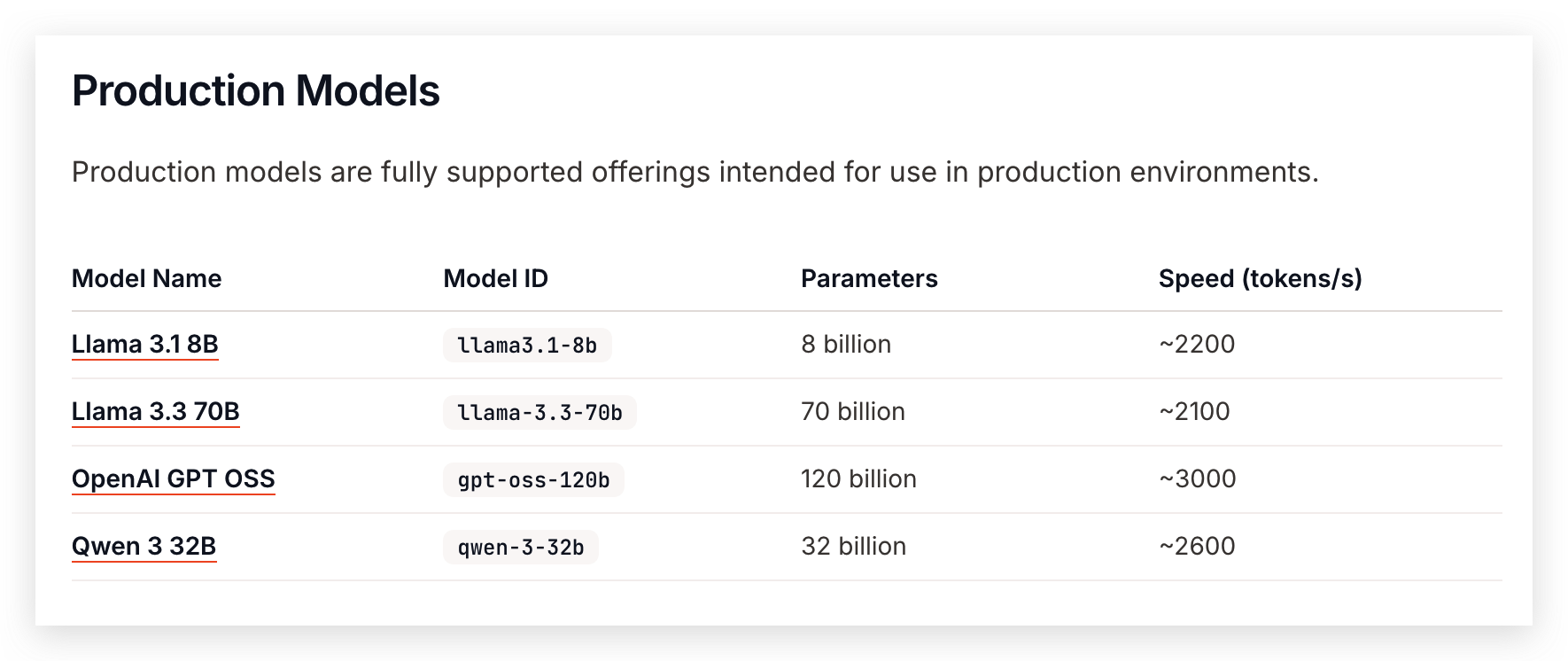The image size is (1568, 661).
Task: Click the gpt-oss-120b model ID code
Action: tap(533, 480)
